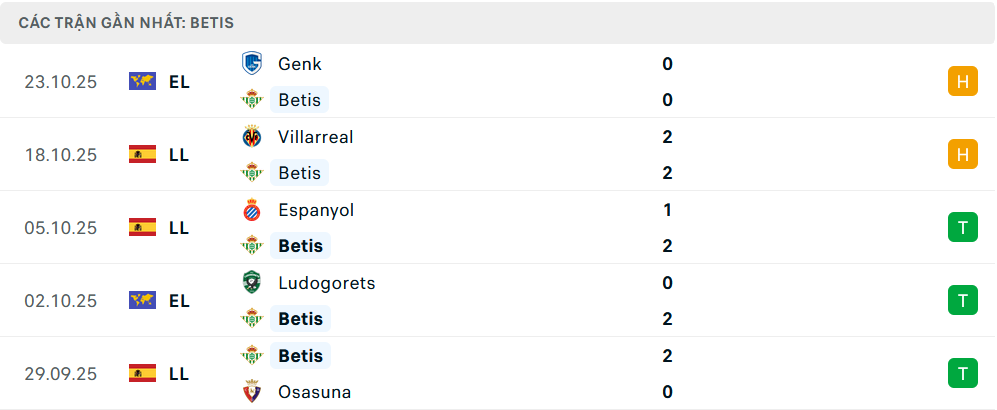The image size is (997, 410).
Task: Click the orange H badge for Villarreal match
Action: [962, 155]
